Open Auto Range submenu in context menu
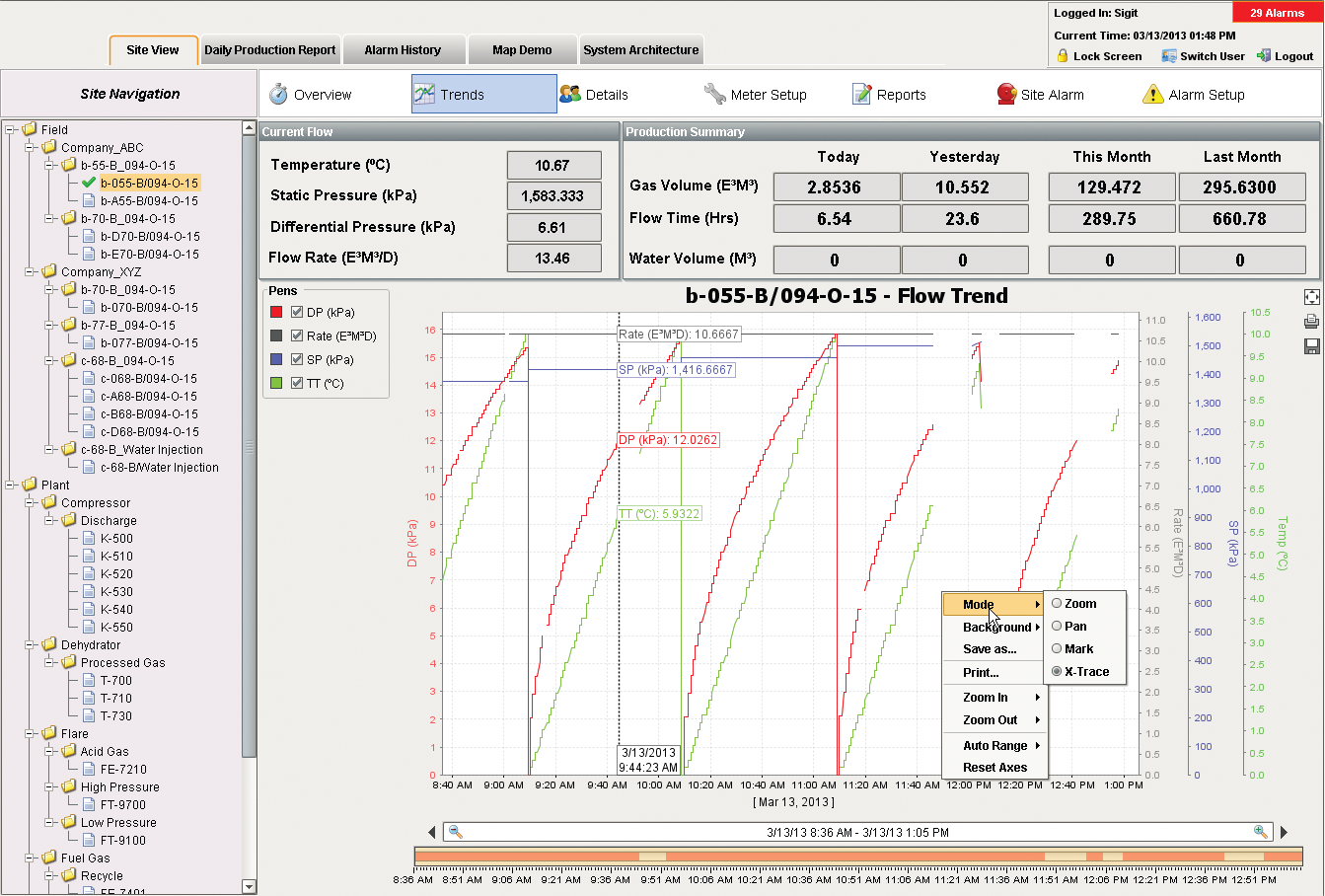 click(x=994, y=745)
